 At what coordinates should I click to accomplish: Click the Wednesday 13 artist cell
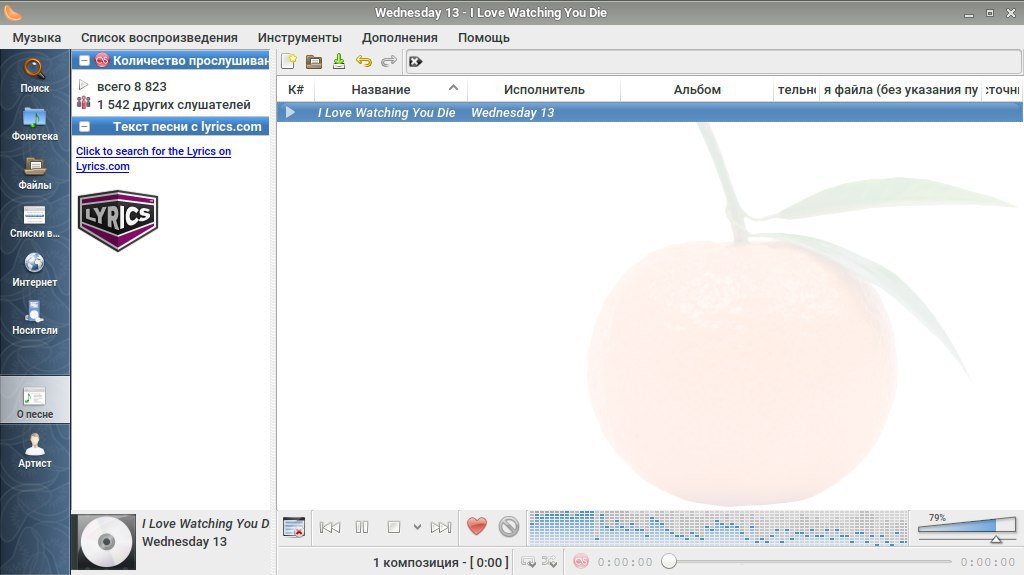click(513, 112)
